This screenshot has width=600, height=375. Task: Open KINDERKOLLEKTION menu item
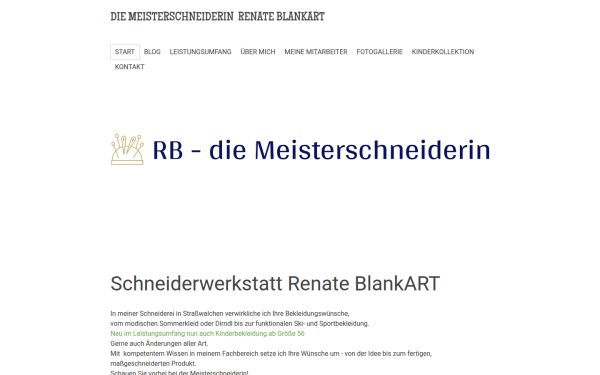point(443,52)
